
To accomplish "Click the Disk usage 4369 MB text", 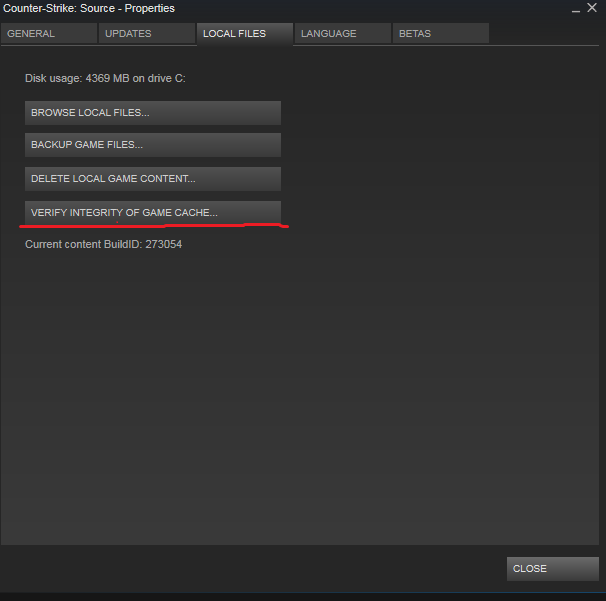I will coord(105,78).
